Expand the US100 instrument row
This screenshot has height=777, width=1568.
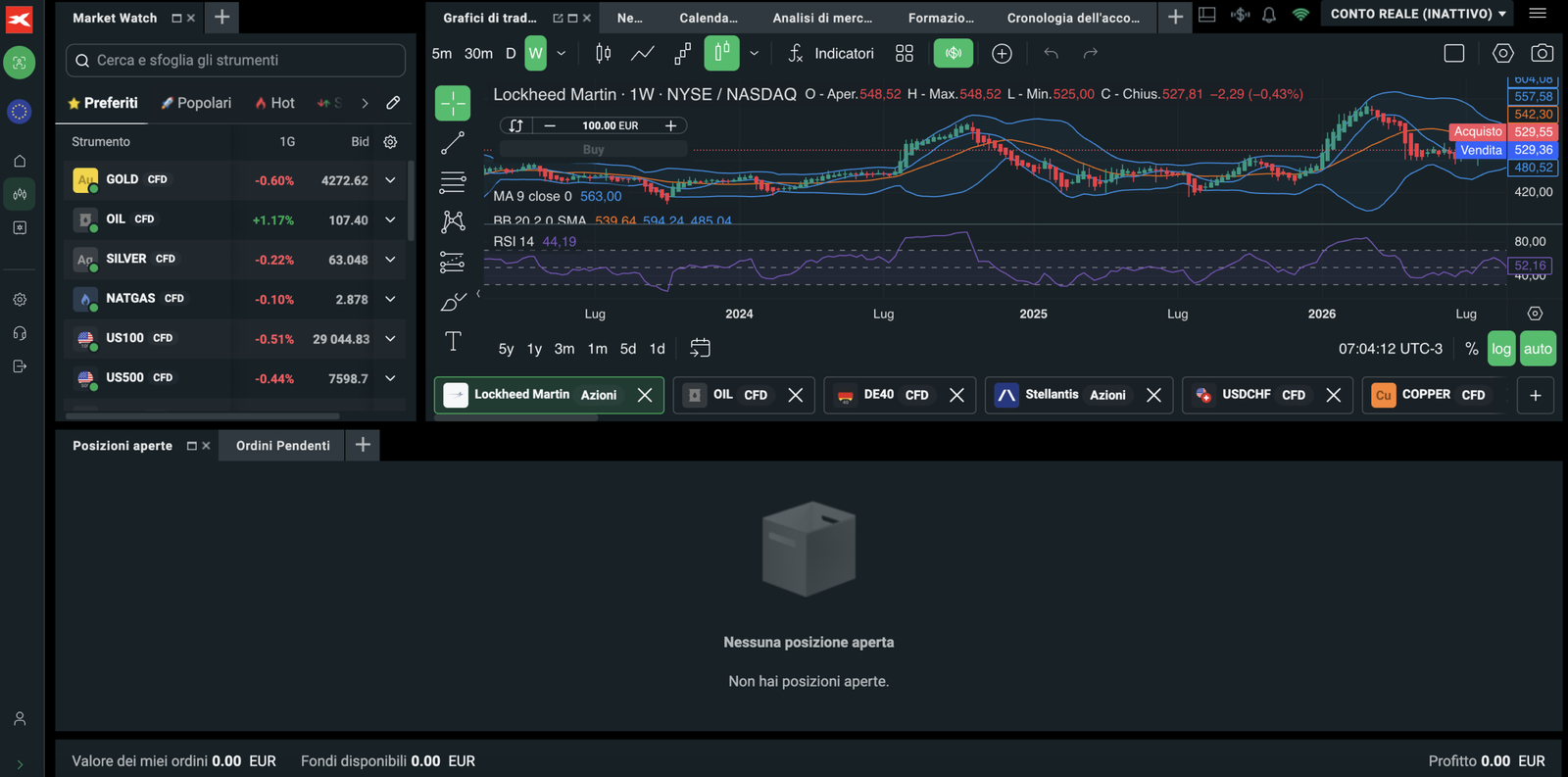[x=390, y=339]
